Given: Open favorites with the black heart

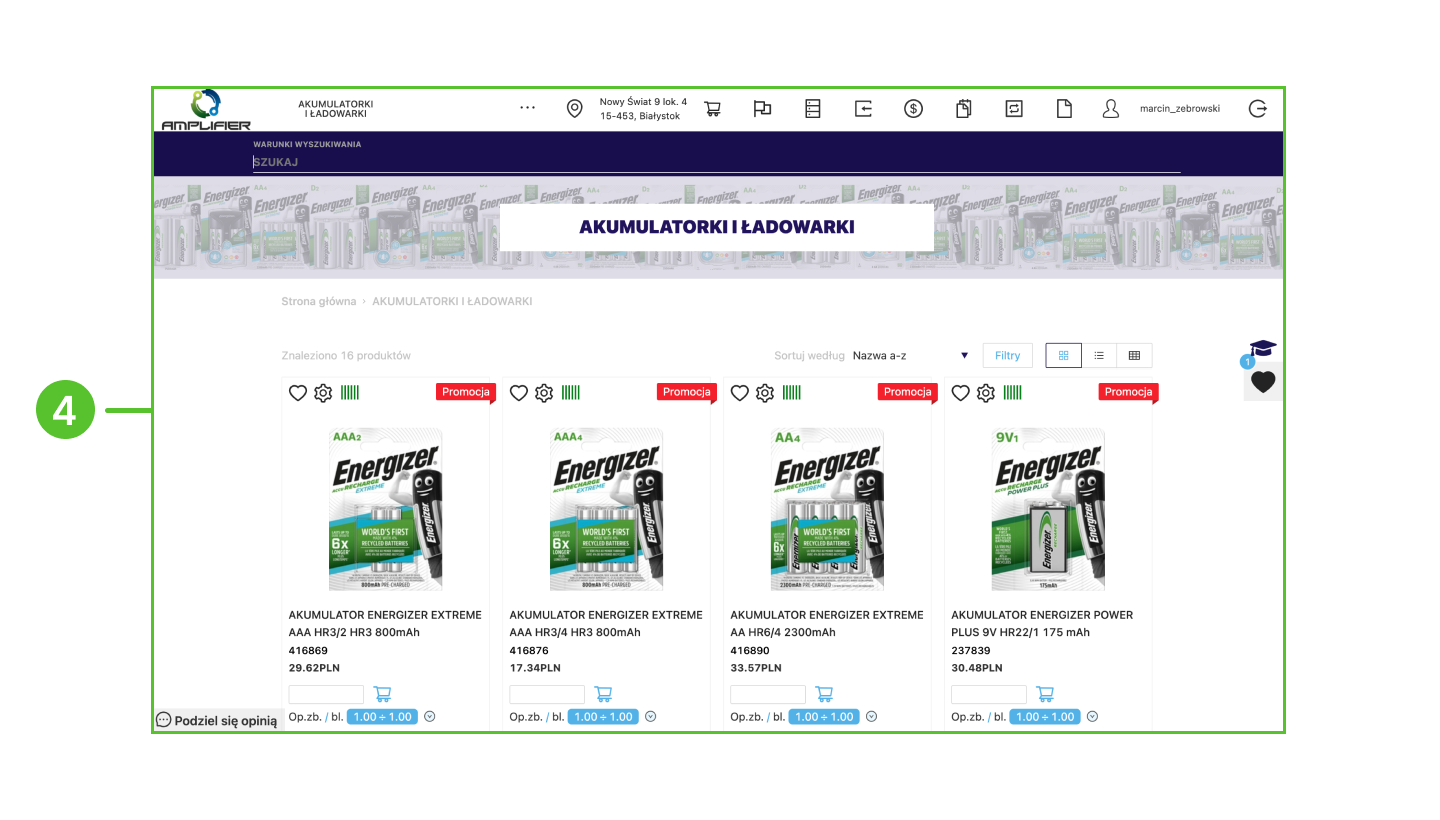Looking at the screenshot, I should pos(1263,382).
